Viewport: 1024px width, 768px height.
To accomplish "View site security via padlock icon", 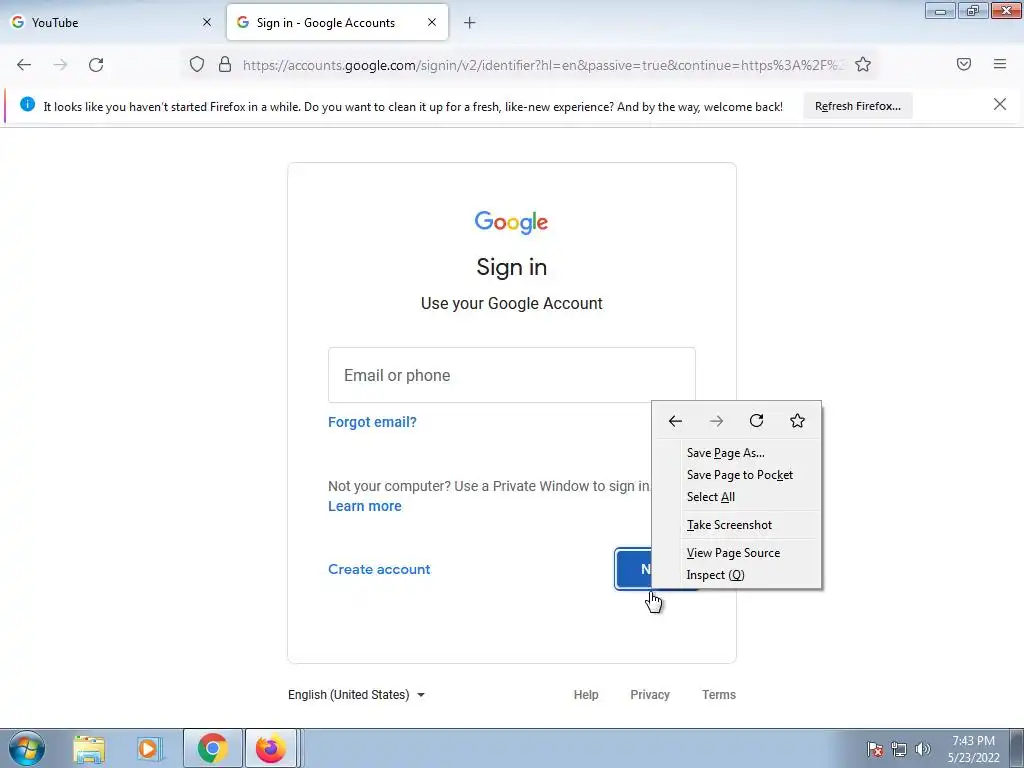I will tap(225, 65).
